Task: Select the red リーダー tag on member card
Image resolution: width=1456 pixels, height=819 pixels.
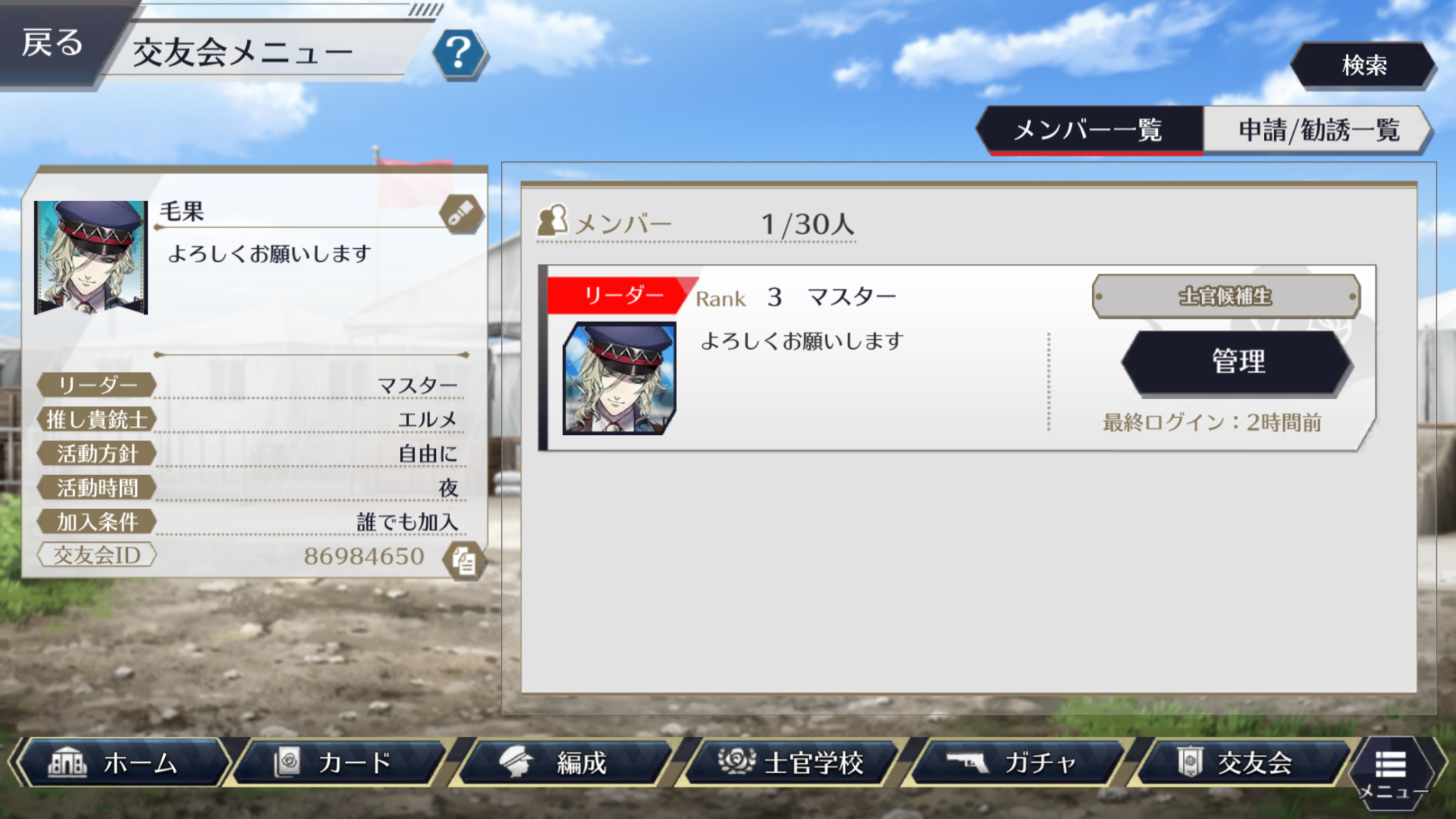Action: (x=623, y=295)
